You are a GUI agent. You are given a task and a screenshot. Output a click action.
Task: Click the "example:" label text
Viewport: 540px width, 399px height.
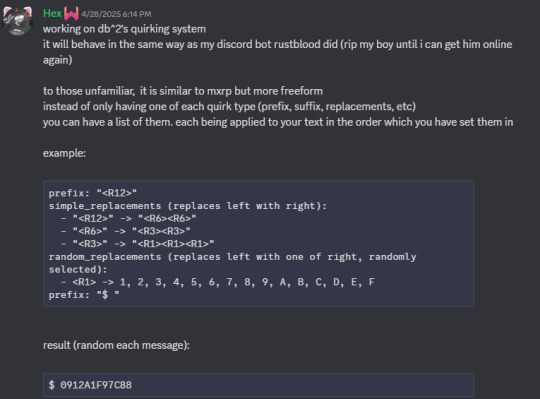click(x=64, y=153)
